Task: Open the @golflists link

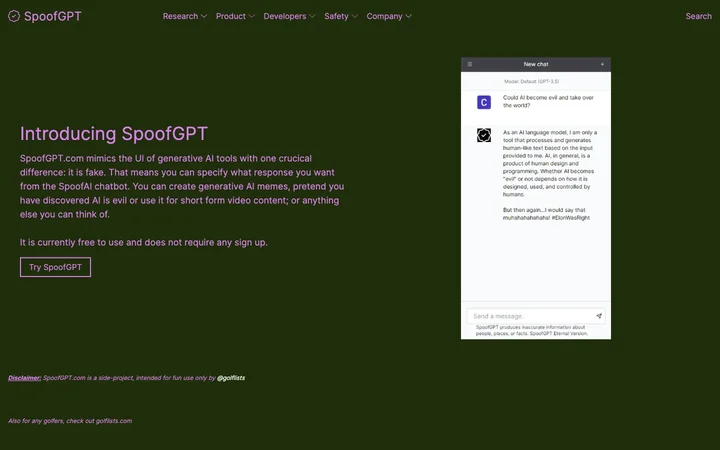Action: [231, 378]
